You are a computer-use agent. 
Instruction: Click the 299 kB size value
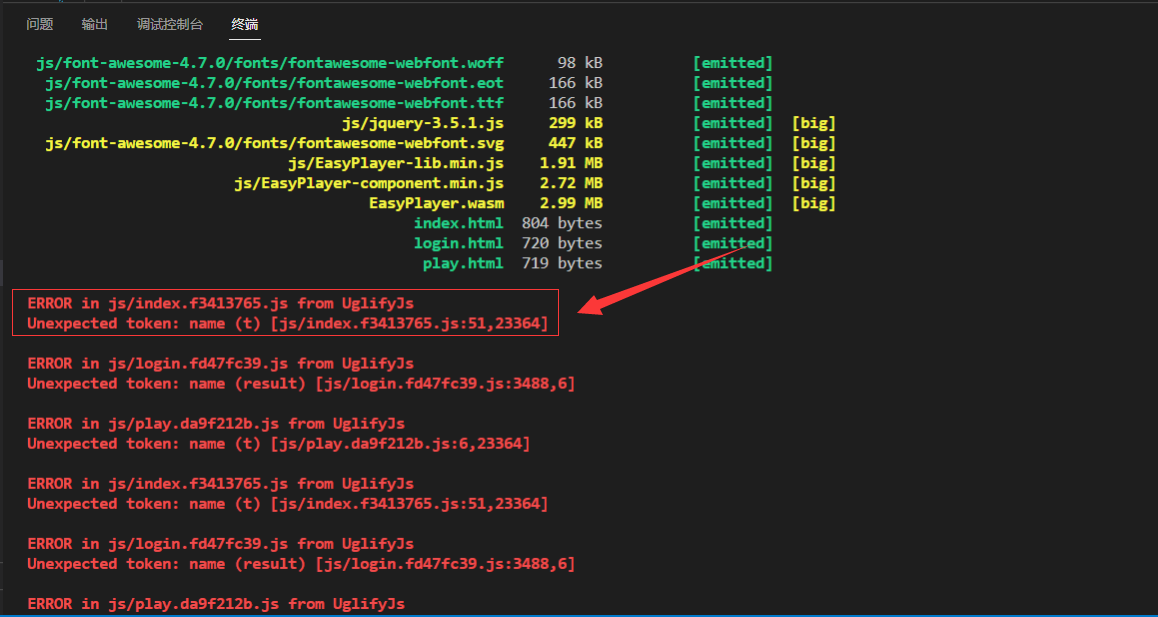575,123
